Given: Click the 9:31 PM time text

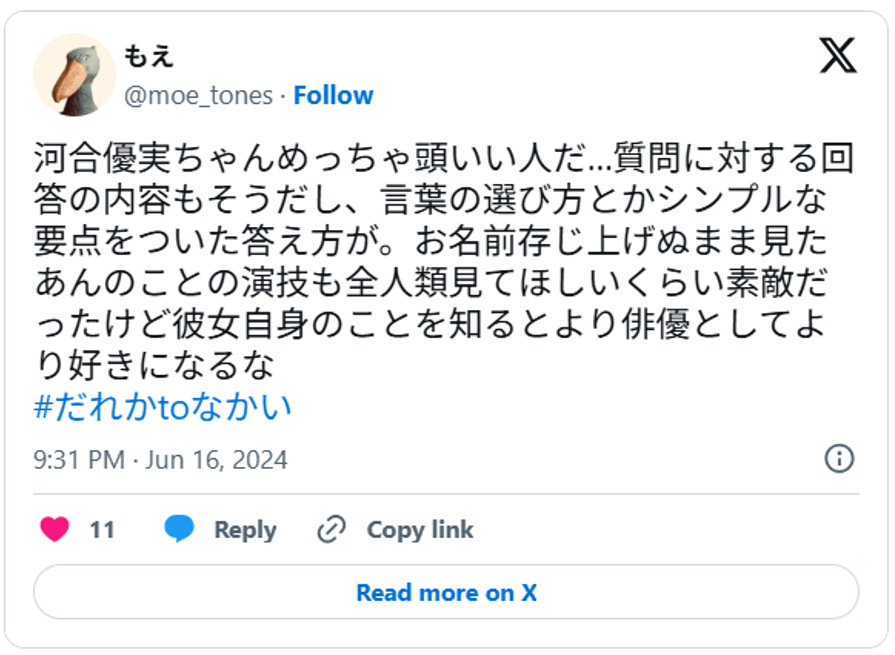Looking at the screenshot, I should pos(79,460).
